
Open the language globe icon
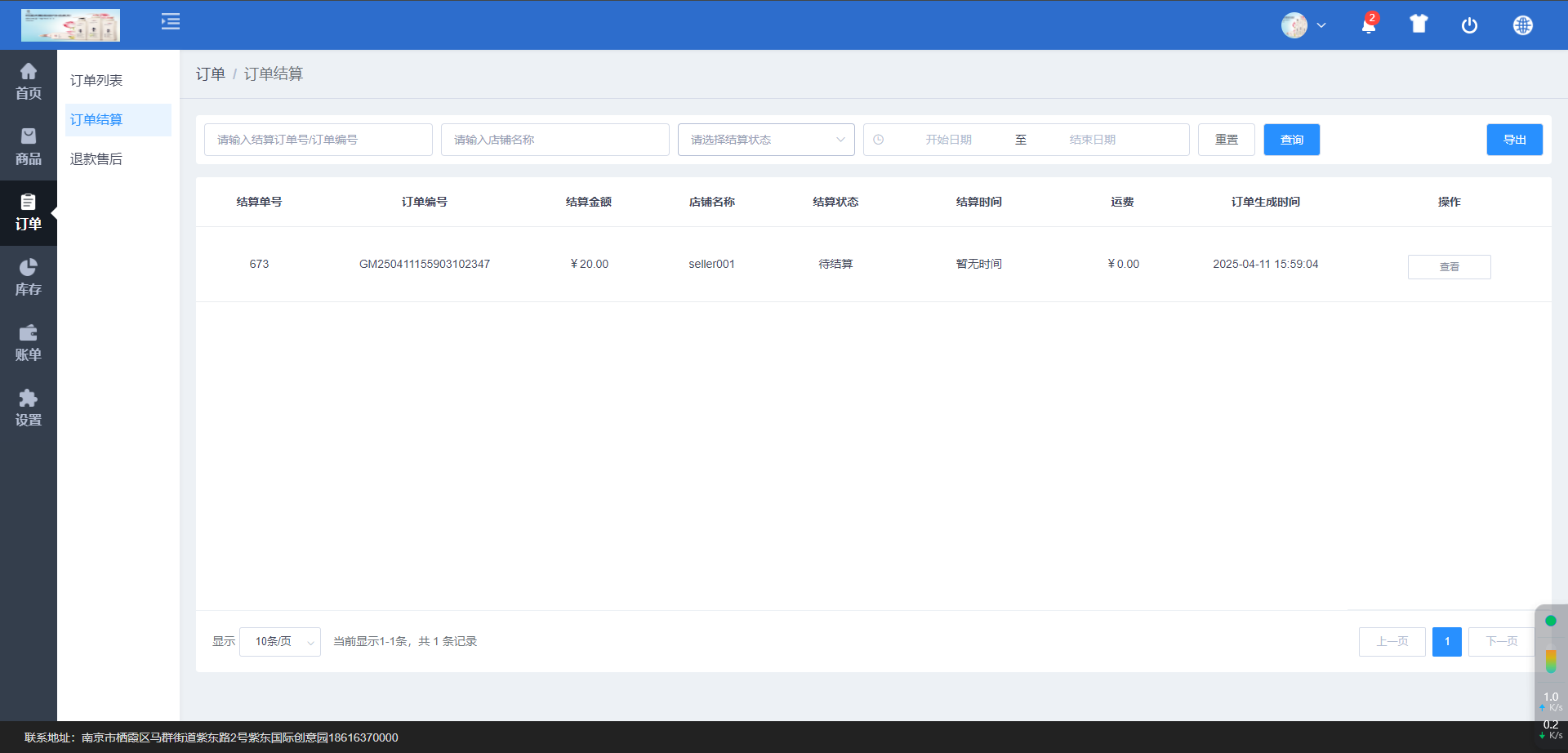(x=1522, y=25)
